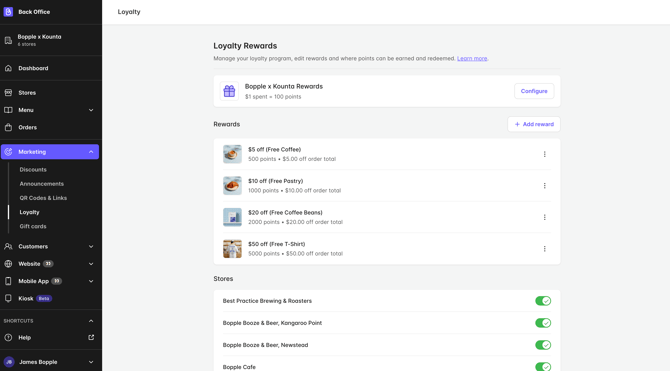670x371 pixels.
Task: Click the Back Office logo icon
Action: coord(8,12)
